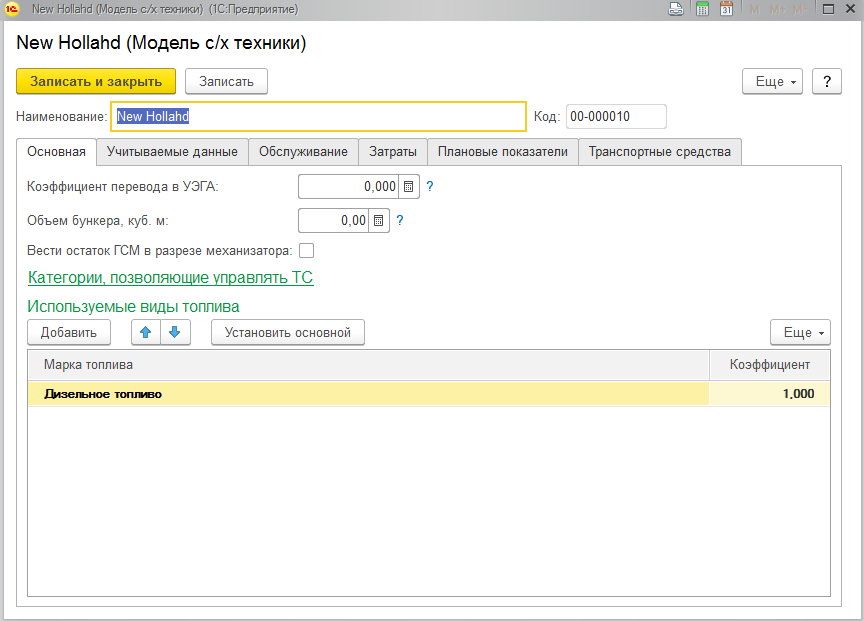Switch to the Транспортные средства tab
Viewport: 864px width, 621px height.
660,152
